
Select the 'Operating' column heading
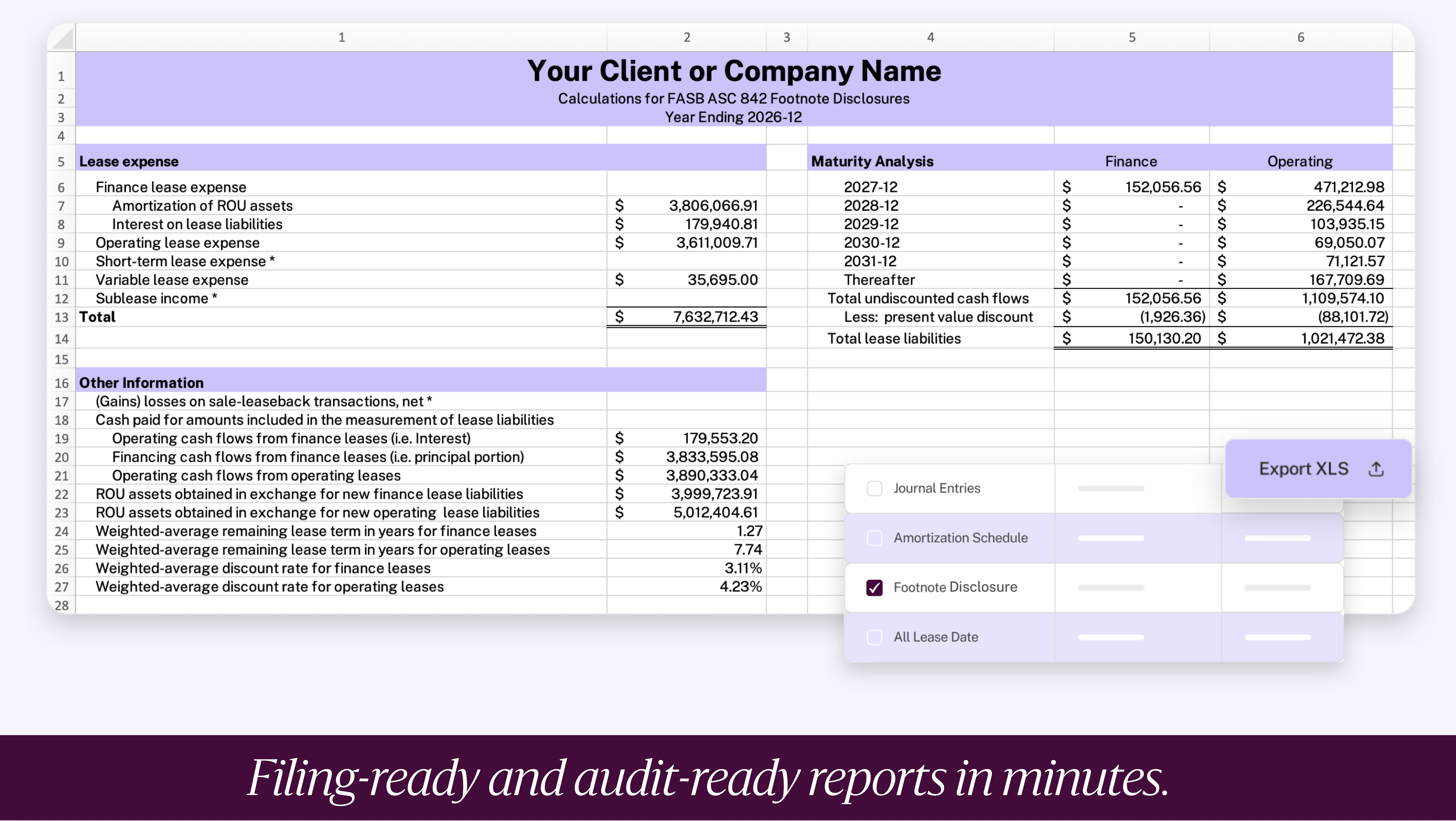coord(1300,162)
